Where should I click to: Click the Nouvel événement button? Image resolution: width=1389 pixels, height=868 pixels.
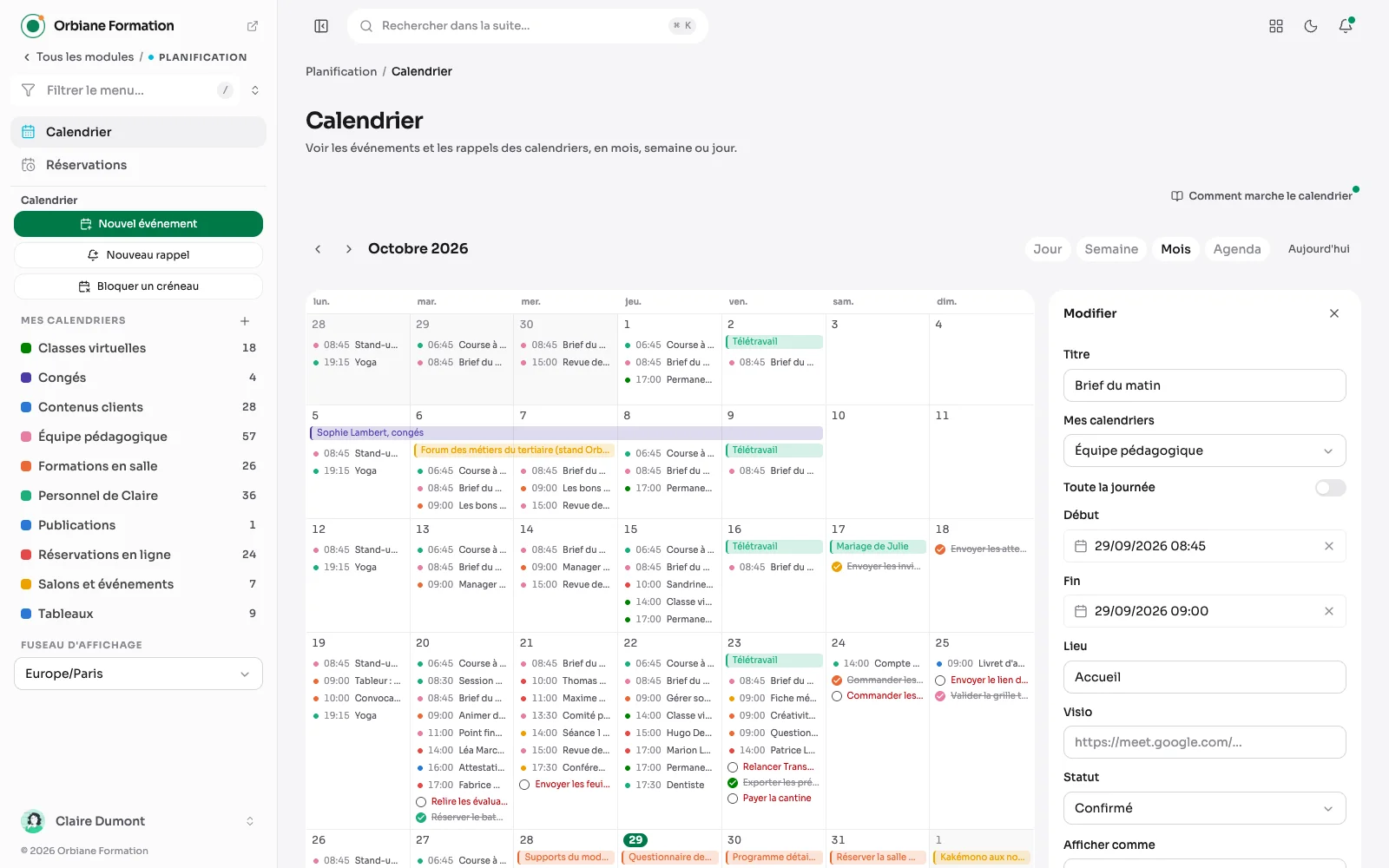click(138, 224)
